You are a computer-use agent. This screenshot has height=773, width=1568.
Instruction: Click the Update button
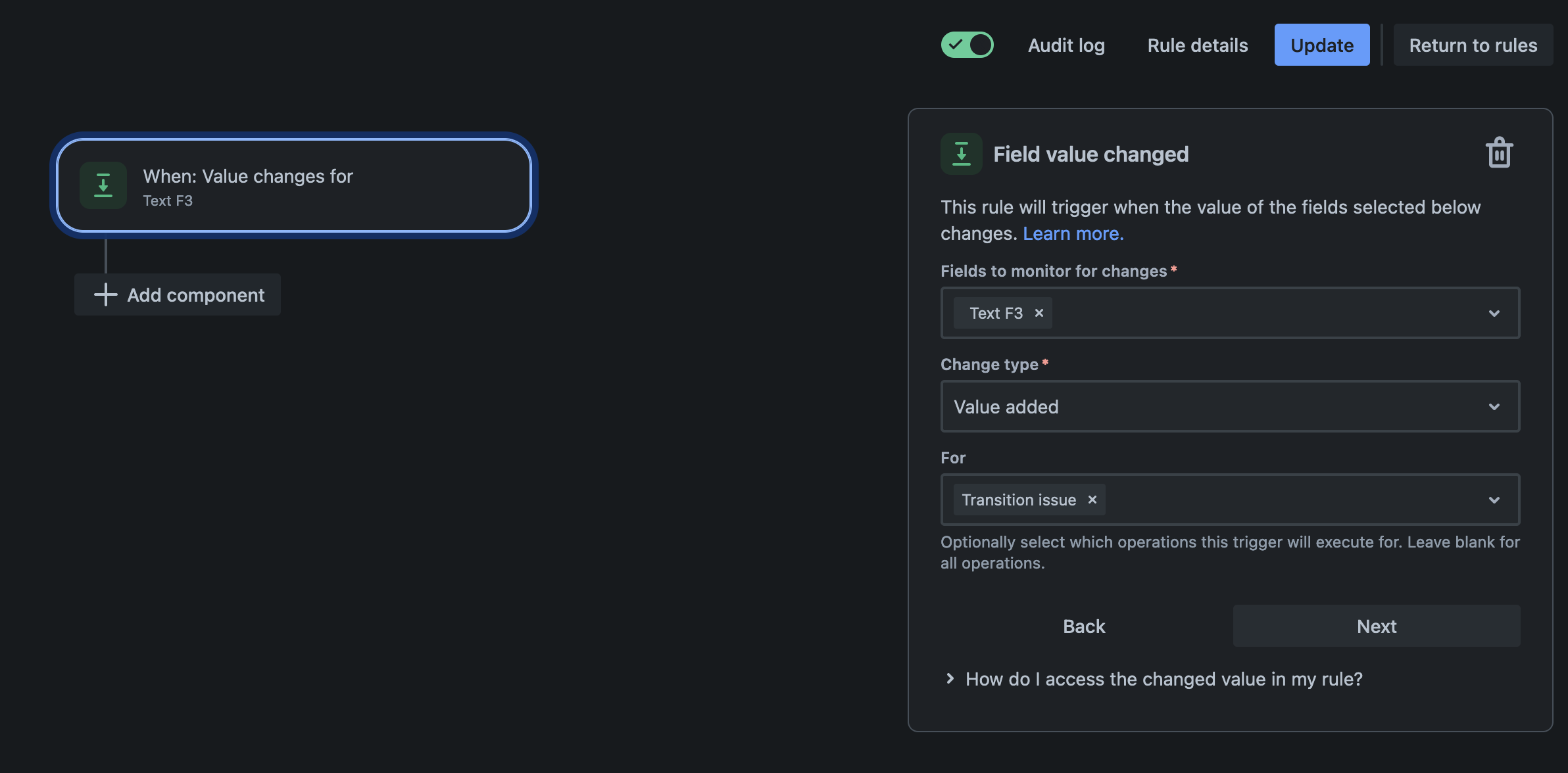tap(1321, 45)
